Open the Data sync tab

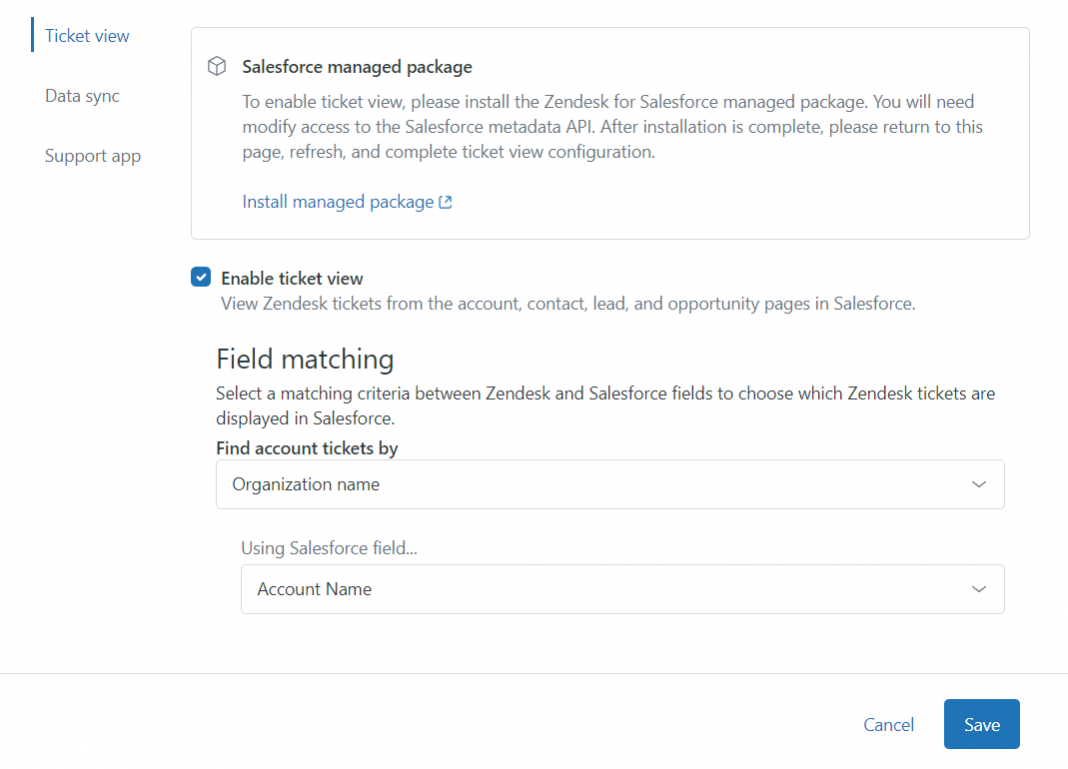[82, 96]
